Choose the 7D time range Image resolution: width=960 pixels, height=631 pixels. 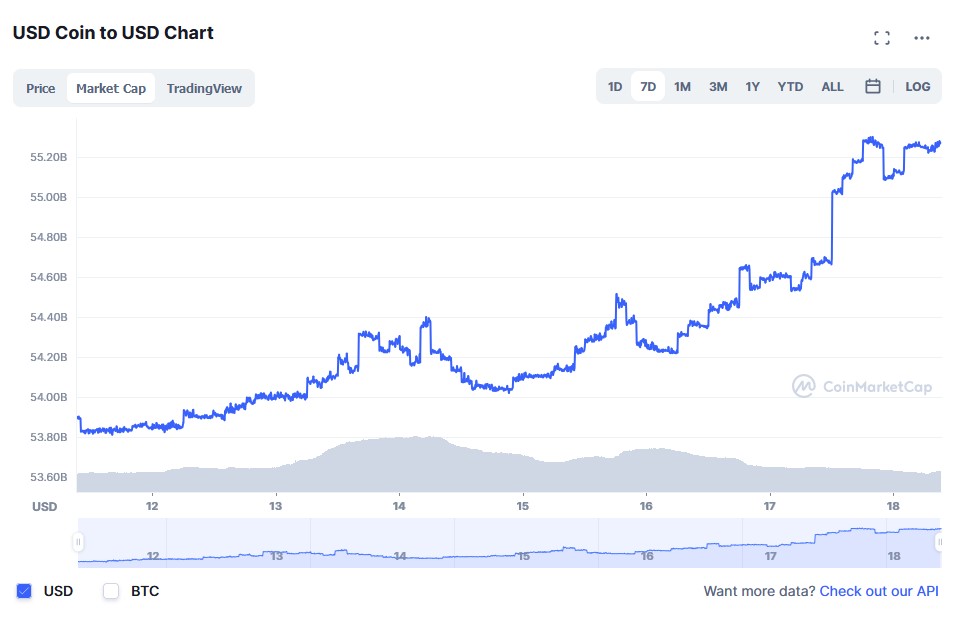coord(648,87)
